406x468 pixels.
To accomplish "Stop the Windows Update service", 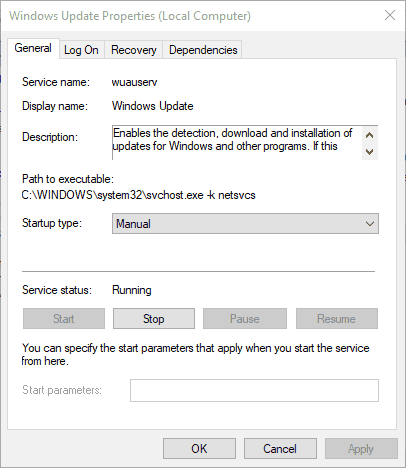I will pos(154,319).
